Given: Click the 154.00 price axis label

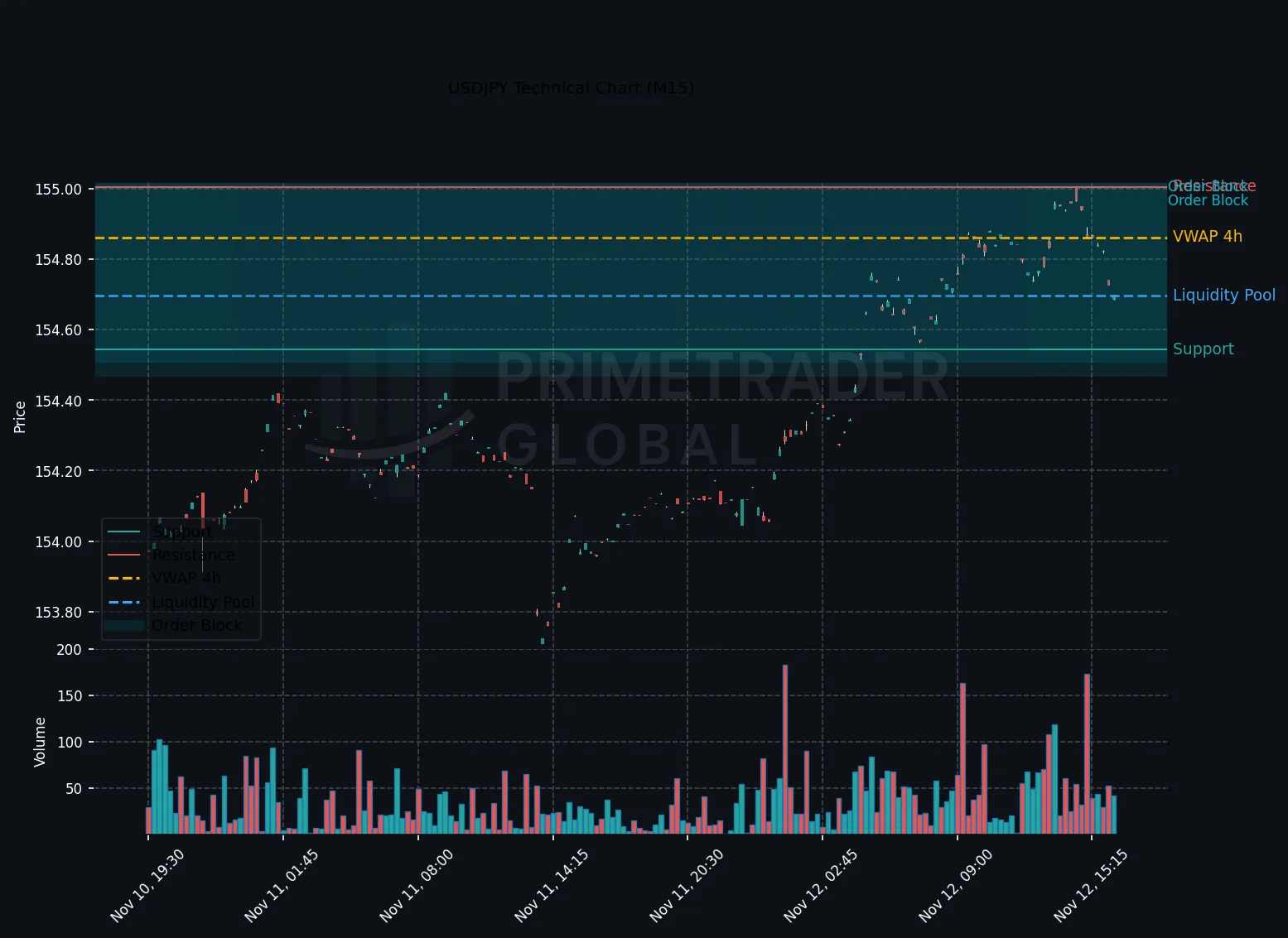Looking at the screenshot, I should 58,542.
